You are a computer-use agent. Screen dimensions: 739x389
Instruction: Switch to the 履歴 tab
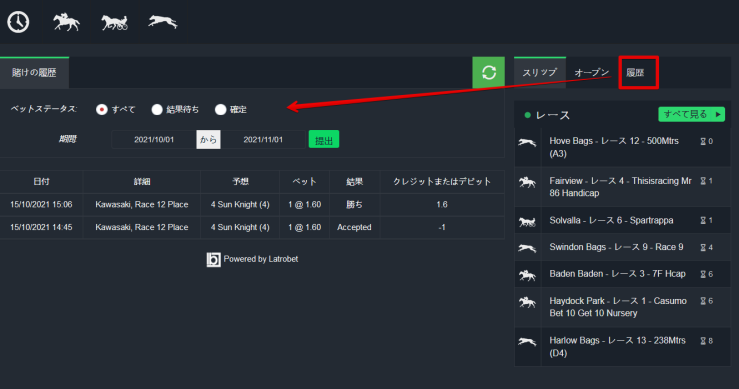tap(636, 73)
